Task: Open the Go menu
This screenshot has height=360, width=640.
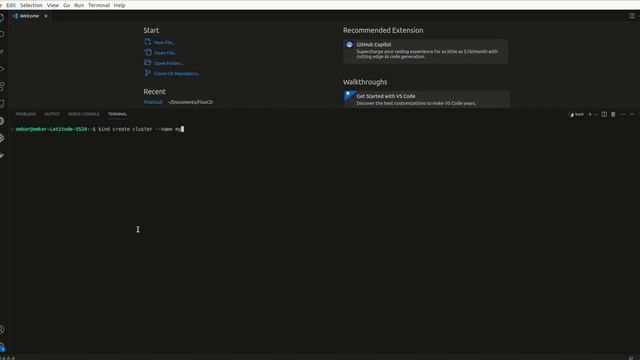Action: tap(67, 5)
